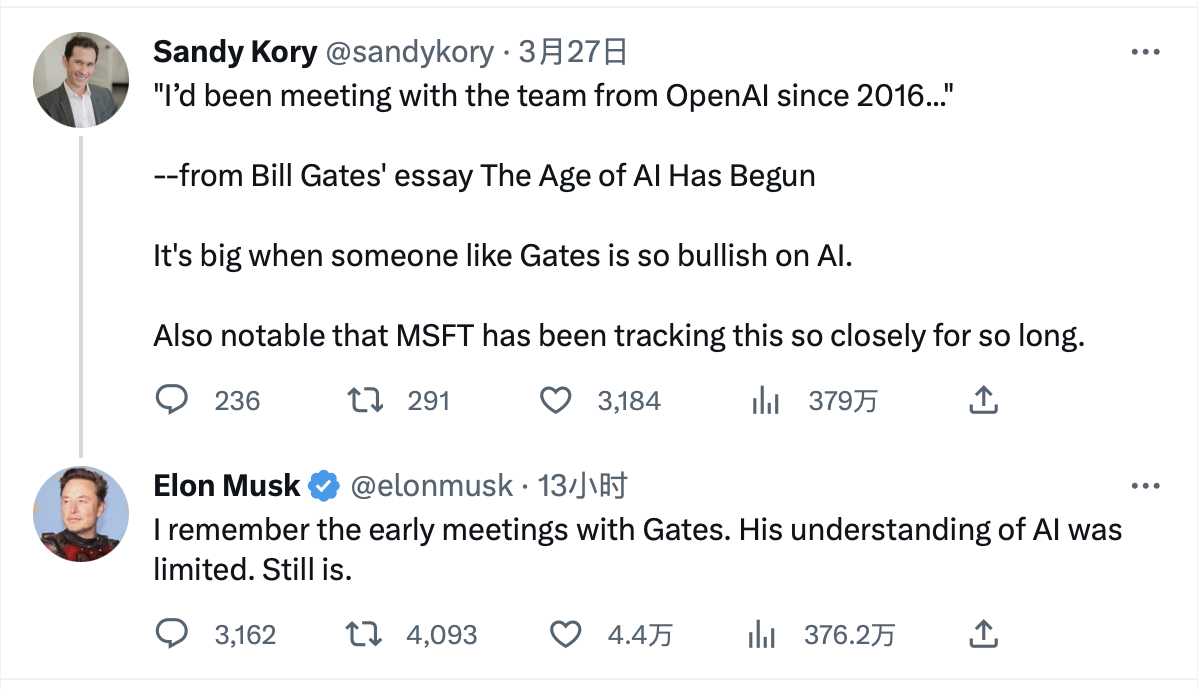View analytics on Sandy Kory's tweet
1198x690 pixels.
tap(765, 401)
